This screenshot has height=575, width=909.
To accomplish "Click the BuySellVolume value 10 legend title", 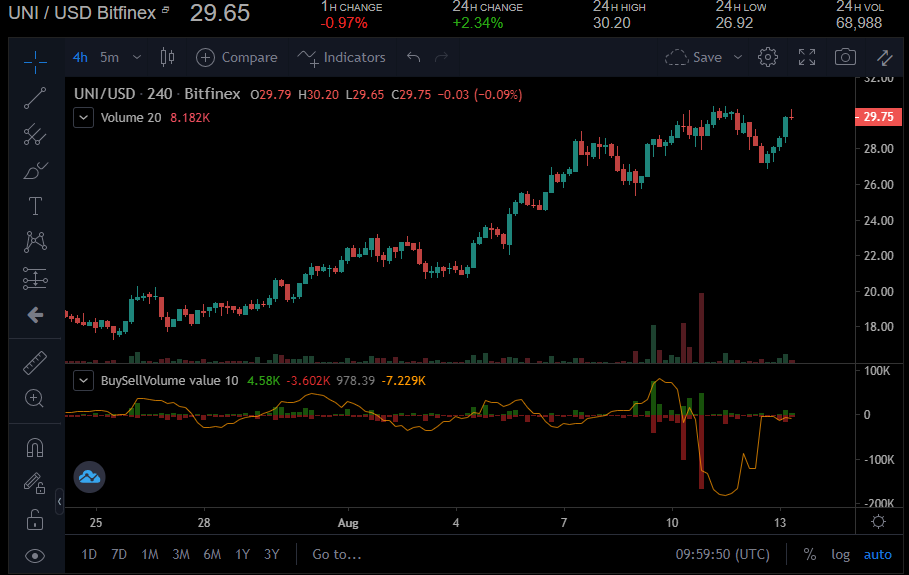I will 169,381.
